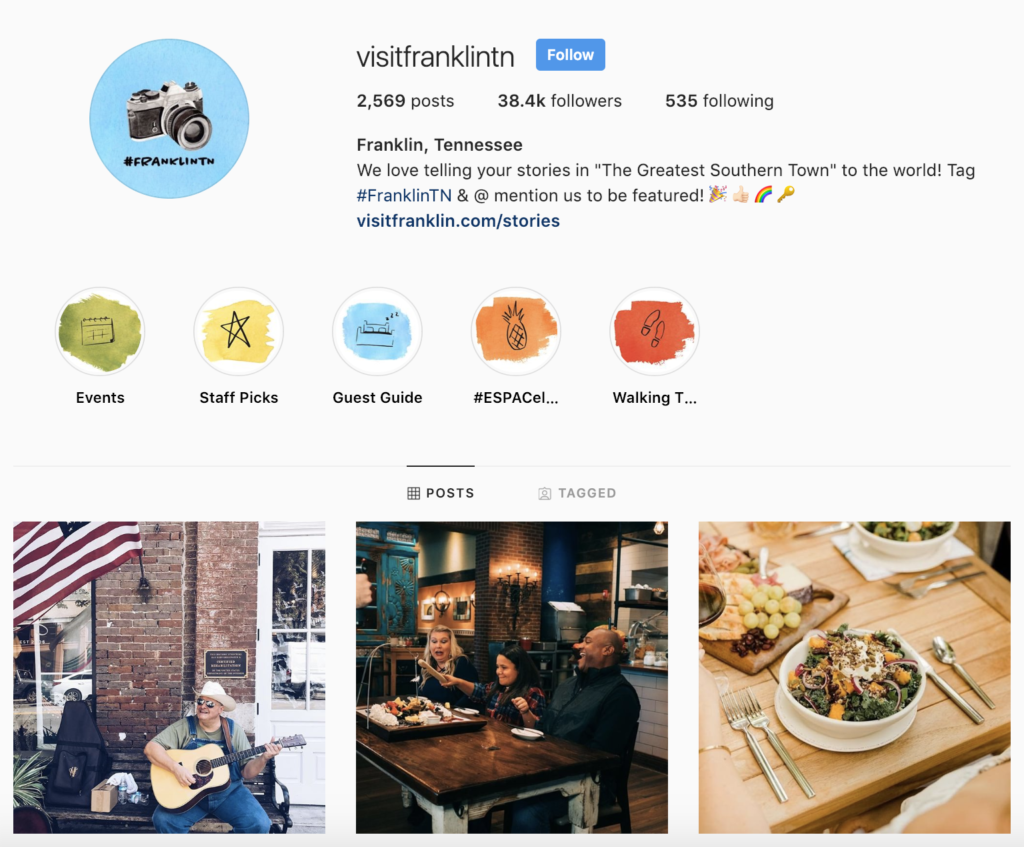Click the camera profile picture
Screen dimensions: 1024x847
(x=169, y=118)
